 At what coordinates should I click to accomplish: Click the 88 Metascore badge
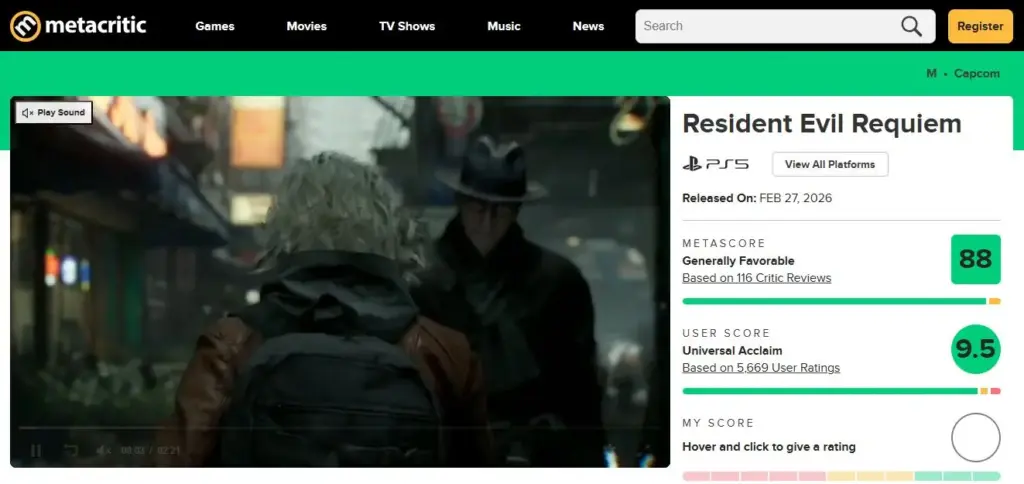coord(976,259)
